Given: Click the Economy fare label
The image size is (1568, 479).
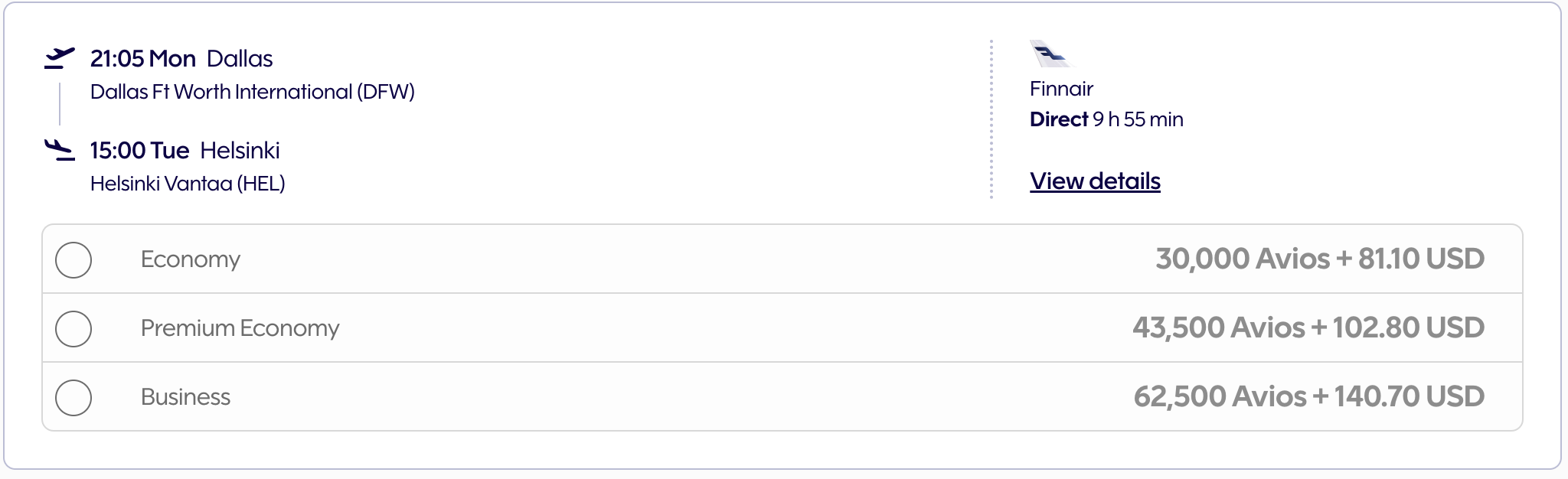Looking at the screenshot, I should click(x=190, y=259).
